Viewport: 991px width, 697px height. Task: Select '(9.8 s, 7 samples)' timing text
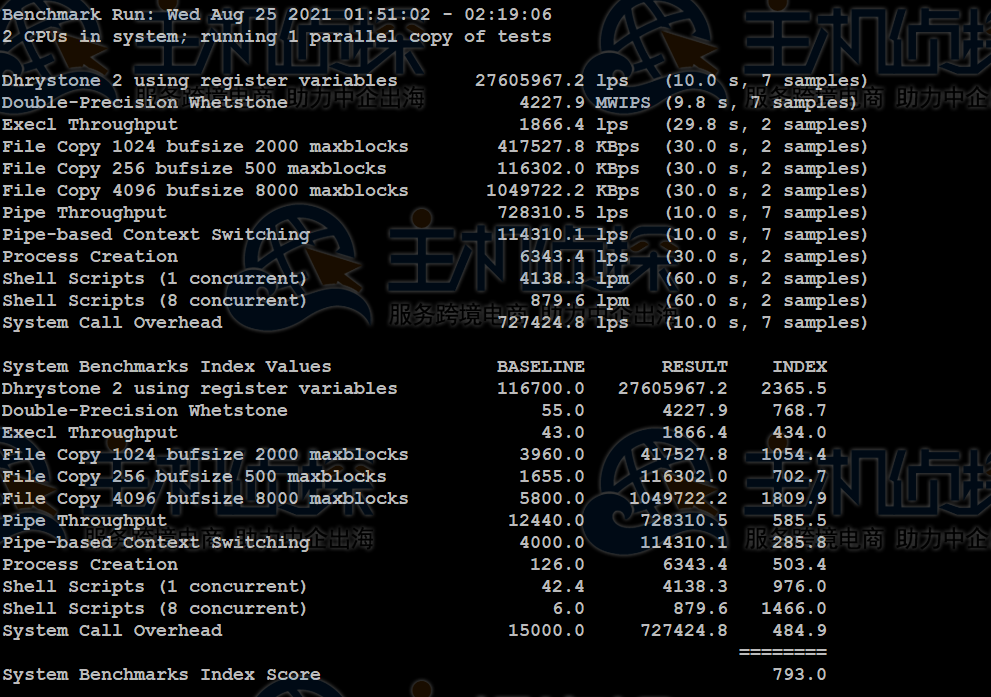tap(760, 103)
